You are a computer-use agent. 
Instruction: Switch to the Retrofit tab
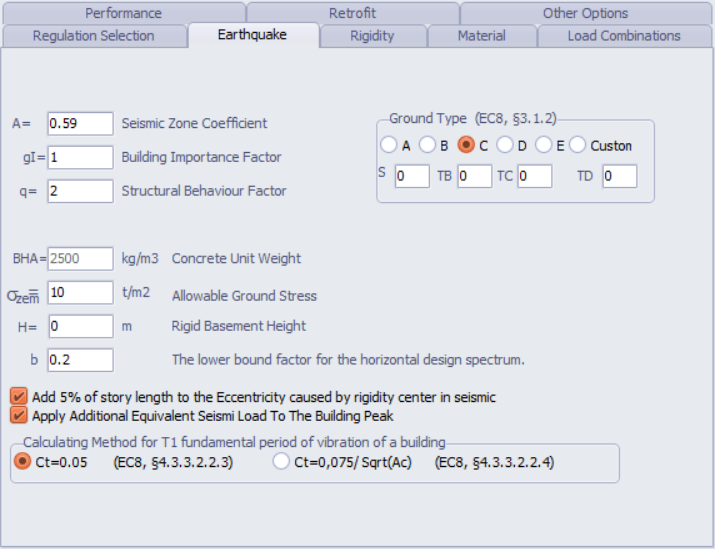(352, 13)
